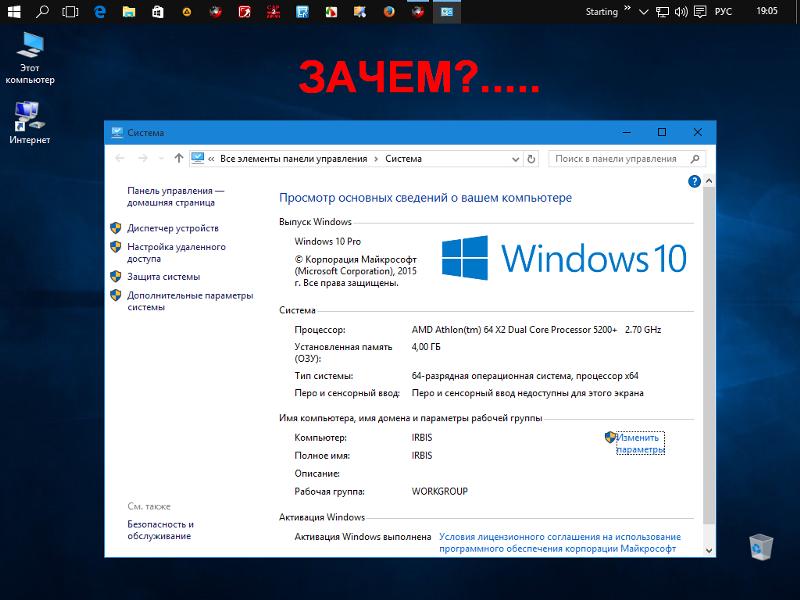Select the WORKGROUP value
The image size is (800, 600).
click(439, 491)
